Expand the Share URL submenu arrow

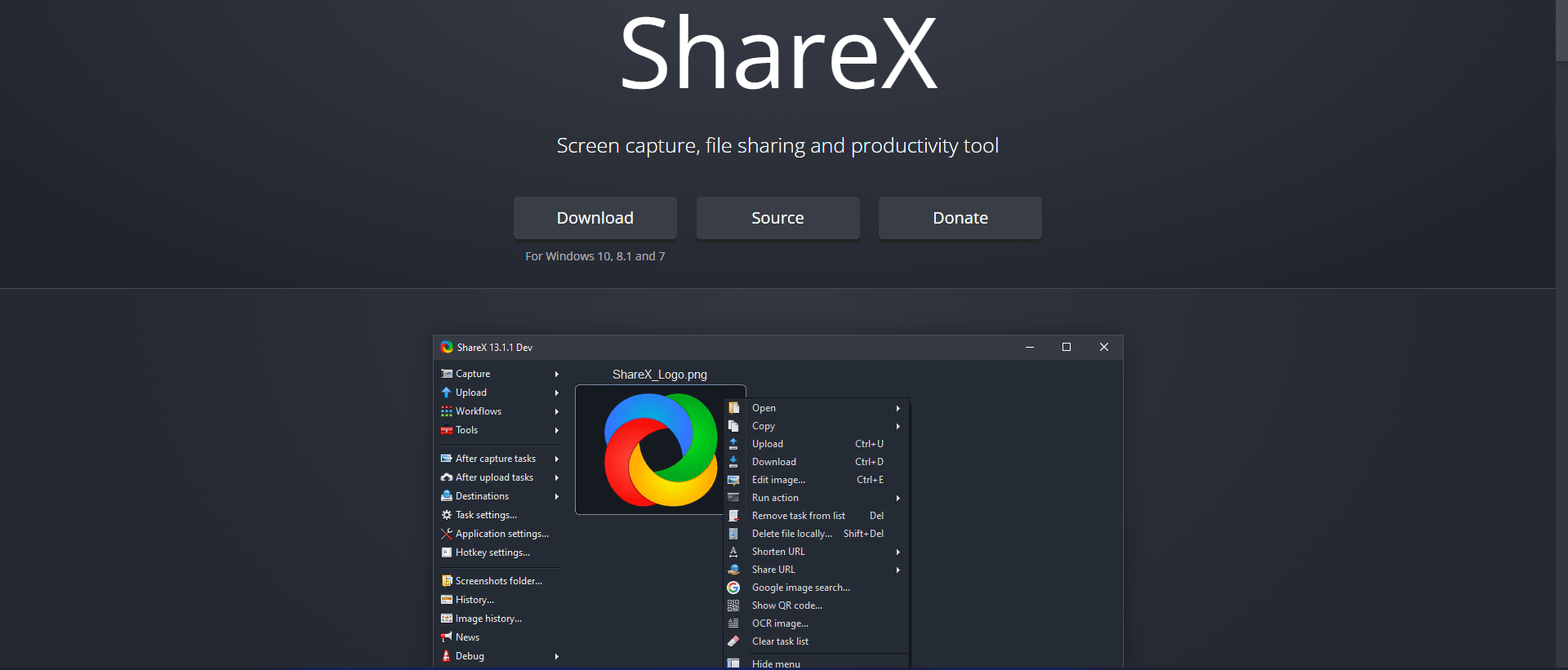[898, 570]
